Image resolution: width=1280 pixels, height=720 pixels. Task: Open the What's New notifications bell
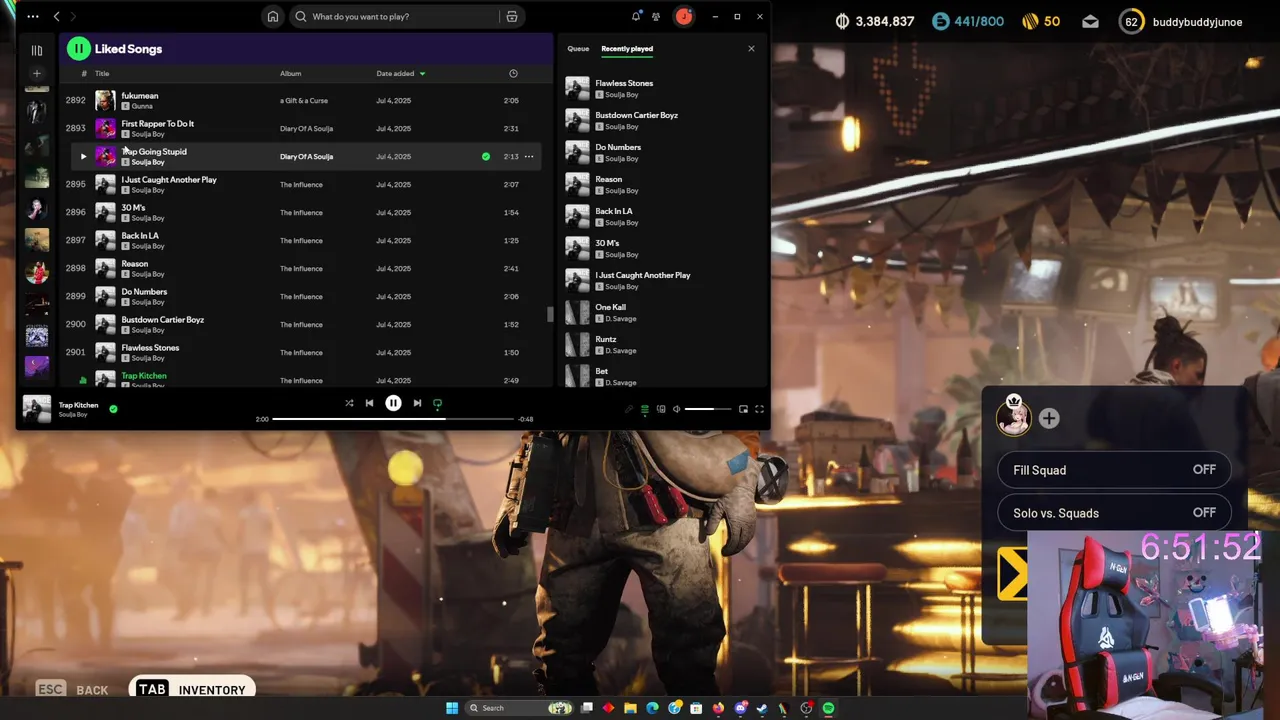pos(636,16)
